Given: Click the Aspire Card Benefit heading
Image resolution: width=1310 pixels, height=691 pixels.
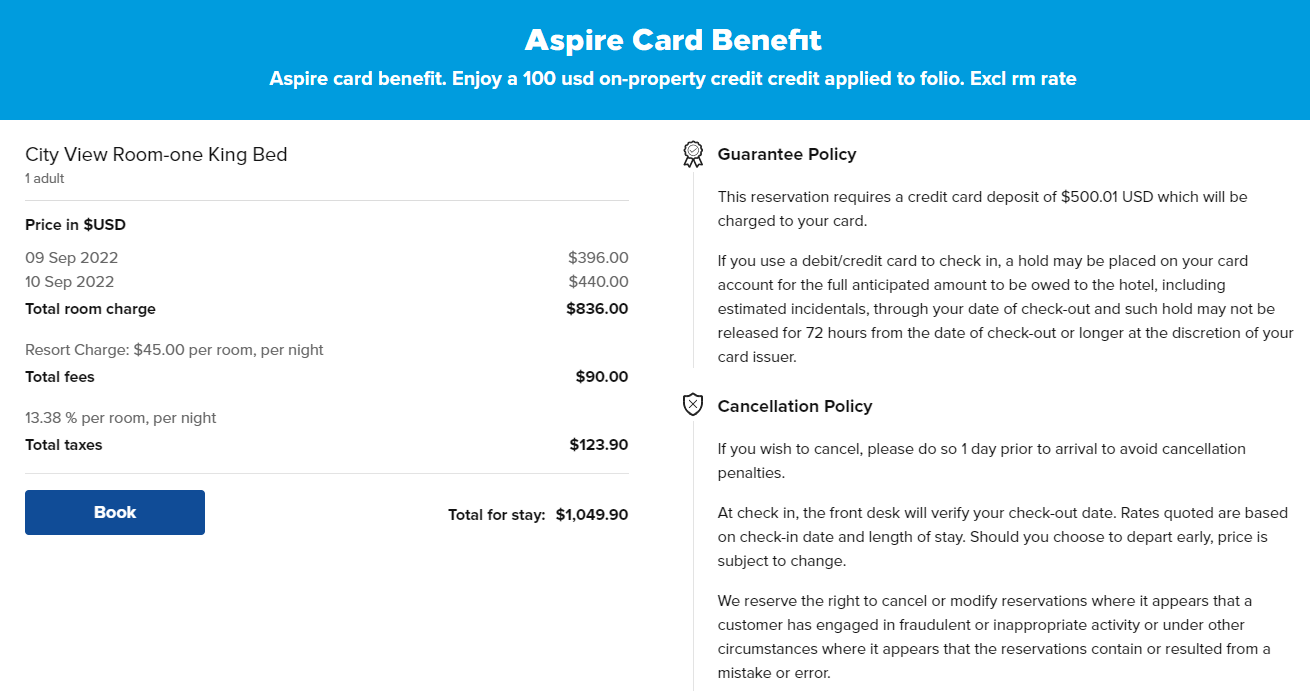Looking at the screenshot, I should 673,40.
